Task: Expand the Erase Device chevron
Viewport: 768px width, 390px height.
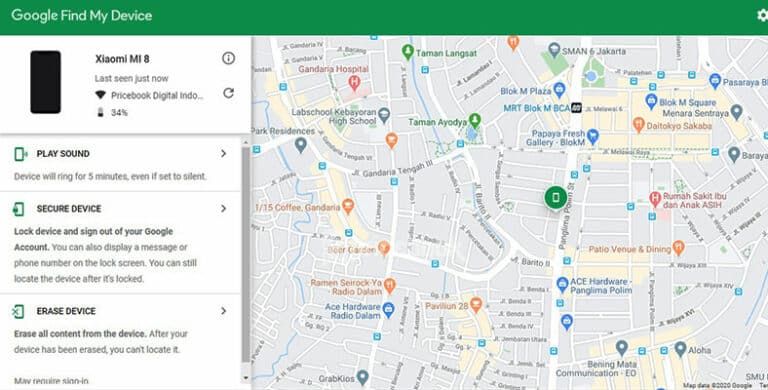Action: [x=223, y=311]
